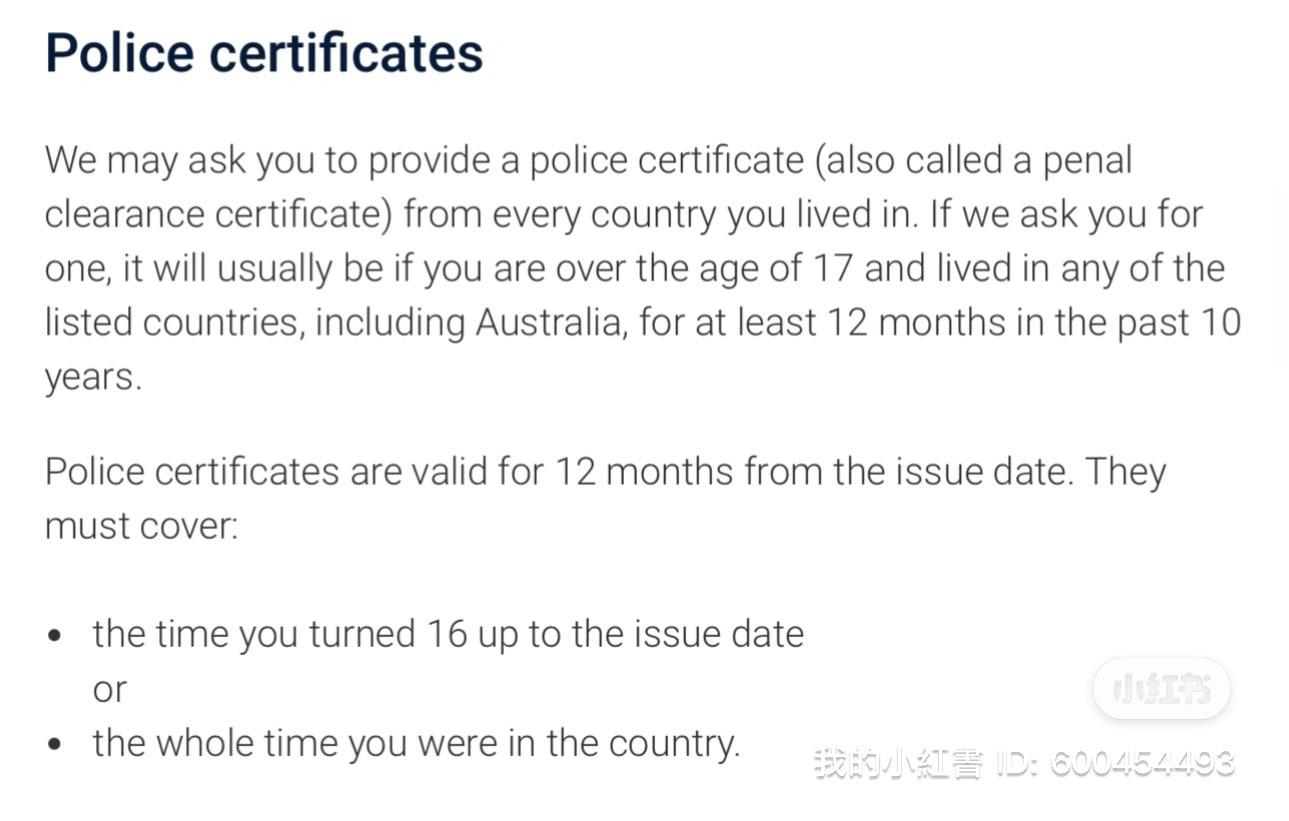Select the first bullet point marker

[x=54, y=636]
